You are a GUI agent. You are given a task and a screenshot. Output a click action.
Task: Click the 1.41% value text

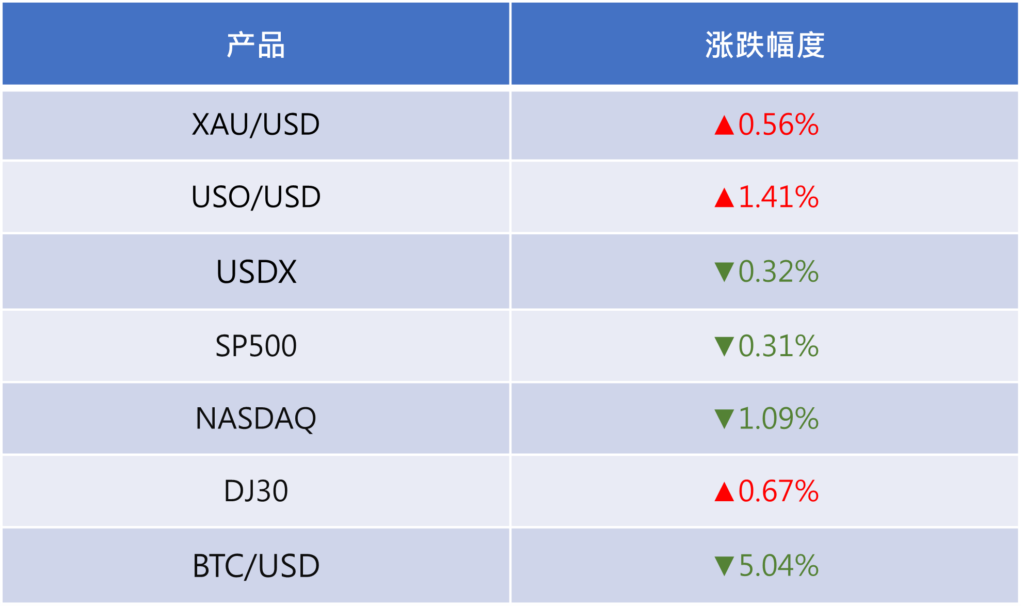click(x=778, y=198)
